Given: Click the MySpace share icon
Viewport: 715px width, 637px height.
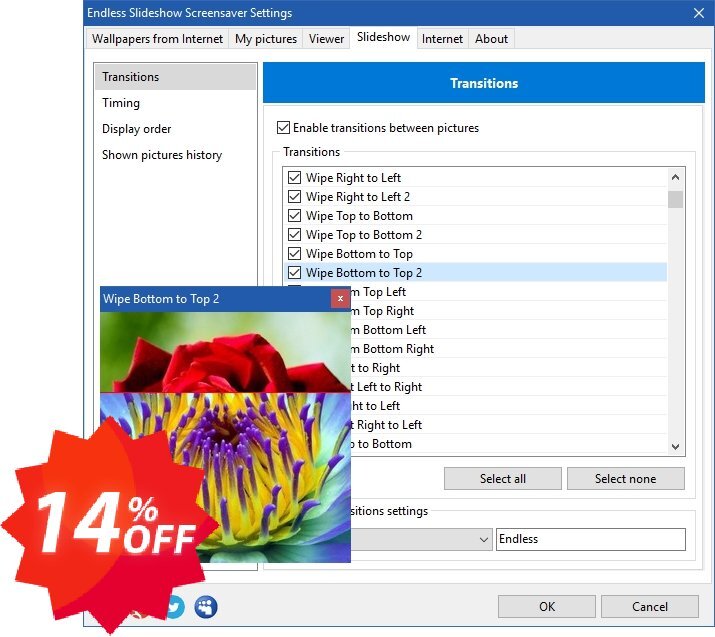Looking at the screenshot, I should click(206, 607).
